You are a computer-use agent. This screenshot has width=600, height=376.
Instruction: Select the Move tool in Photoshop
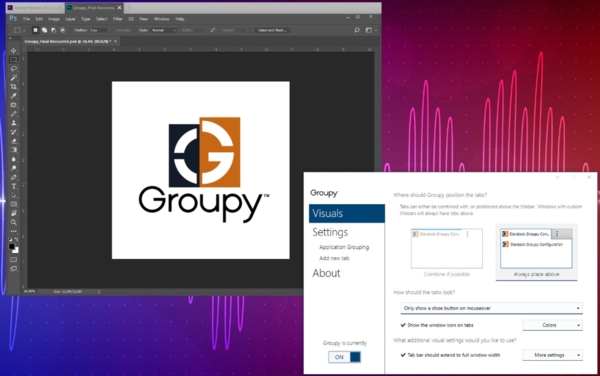(14, 50)
